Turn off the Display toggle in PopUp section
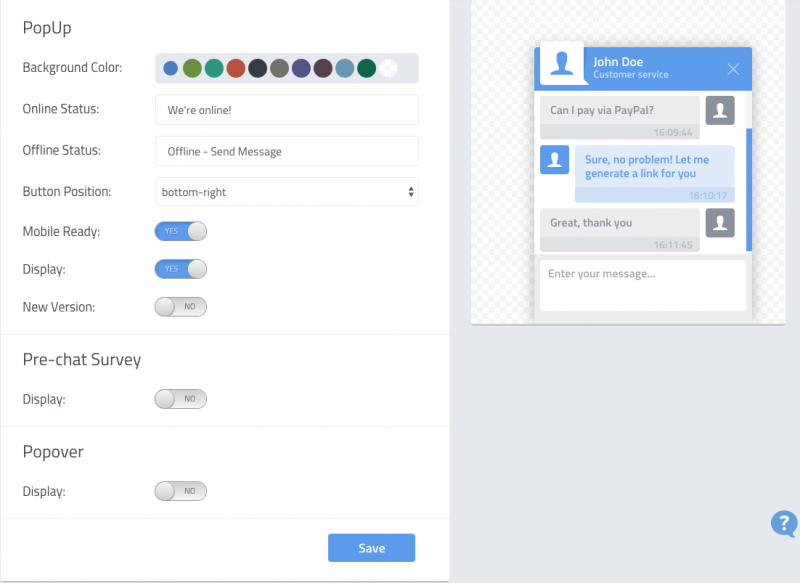Viewport: 800px width, 583px height. 180,269
